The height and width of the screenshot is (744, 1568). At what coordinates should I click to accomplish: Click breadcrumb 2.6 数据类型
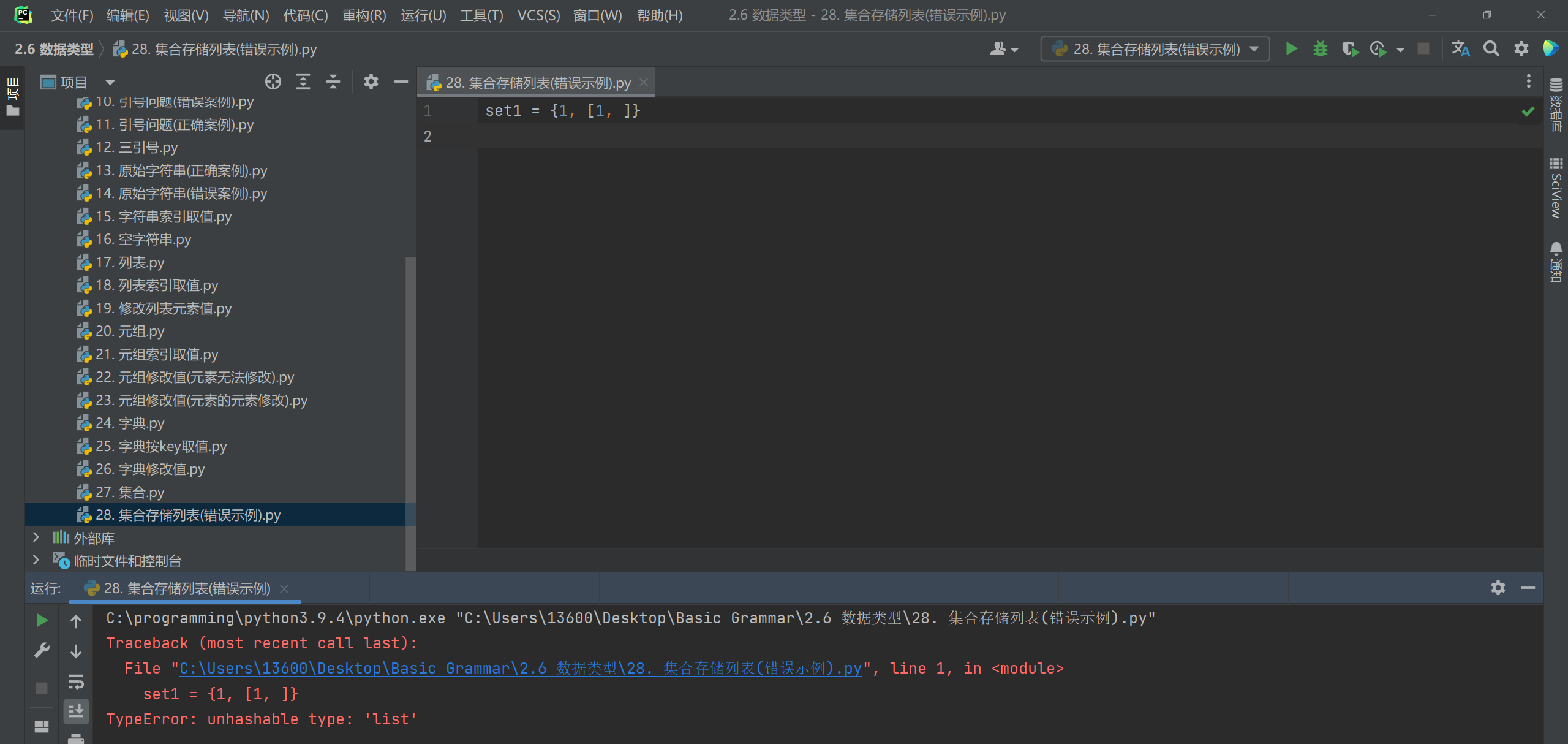click(54, 49)
